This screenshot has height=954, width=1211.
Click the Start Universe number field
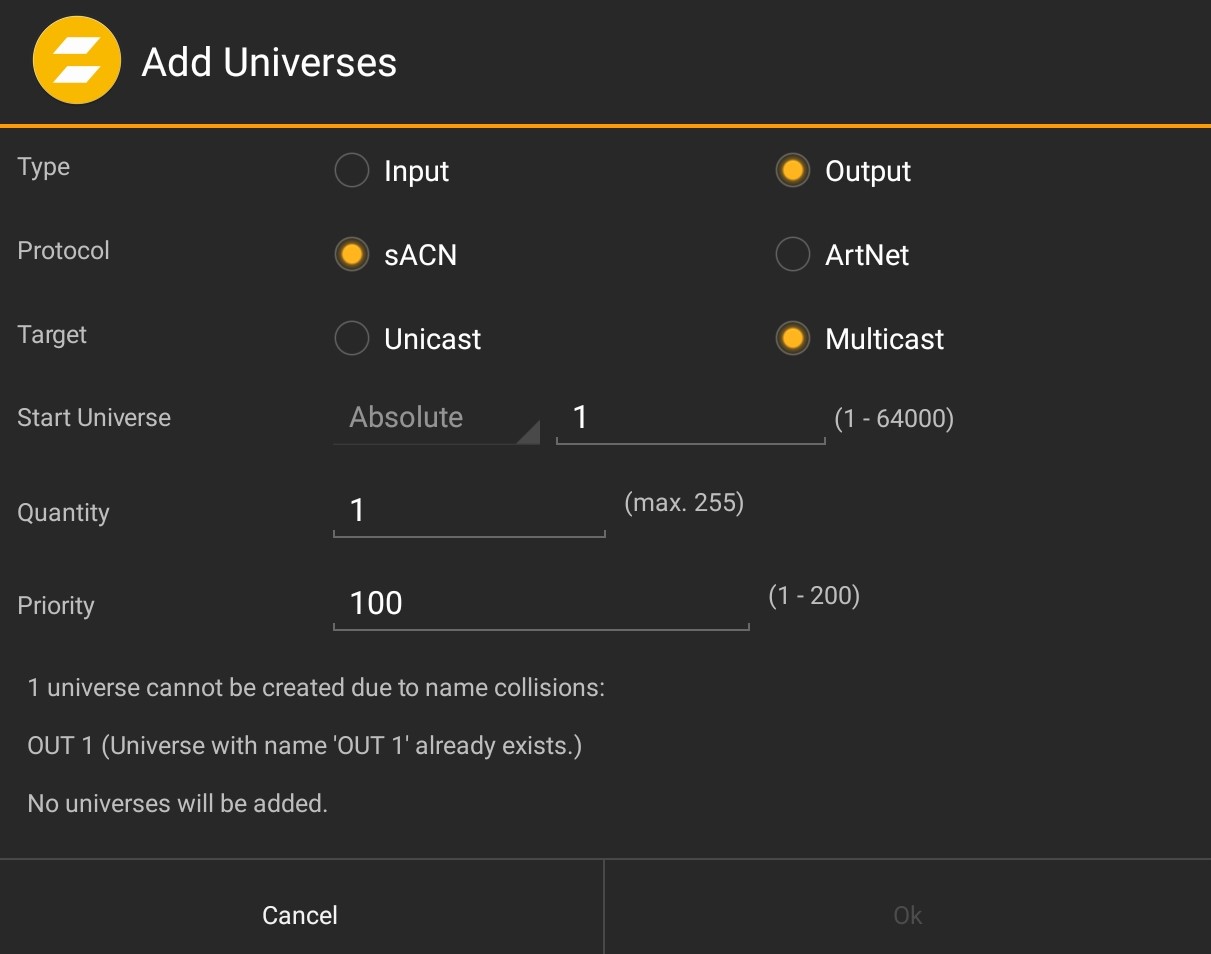pos(690,417)
